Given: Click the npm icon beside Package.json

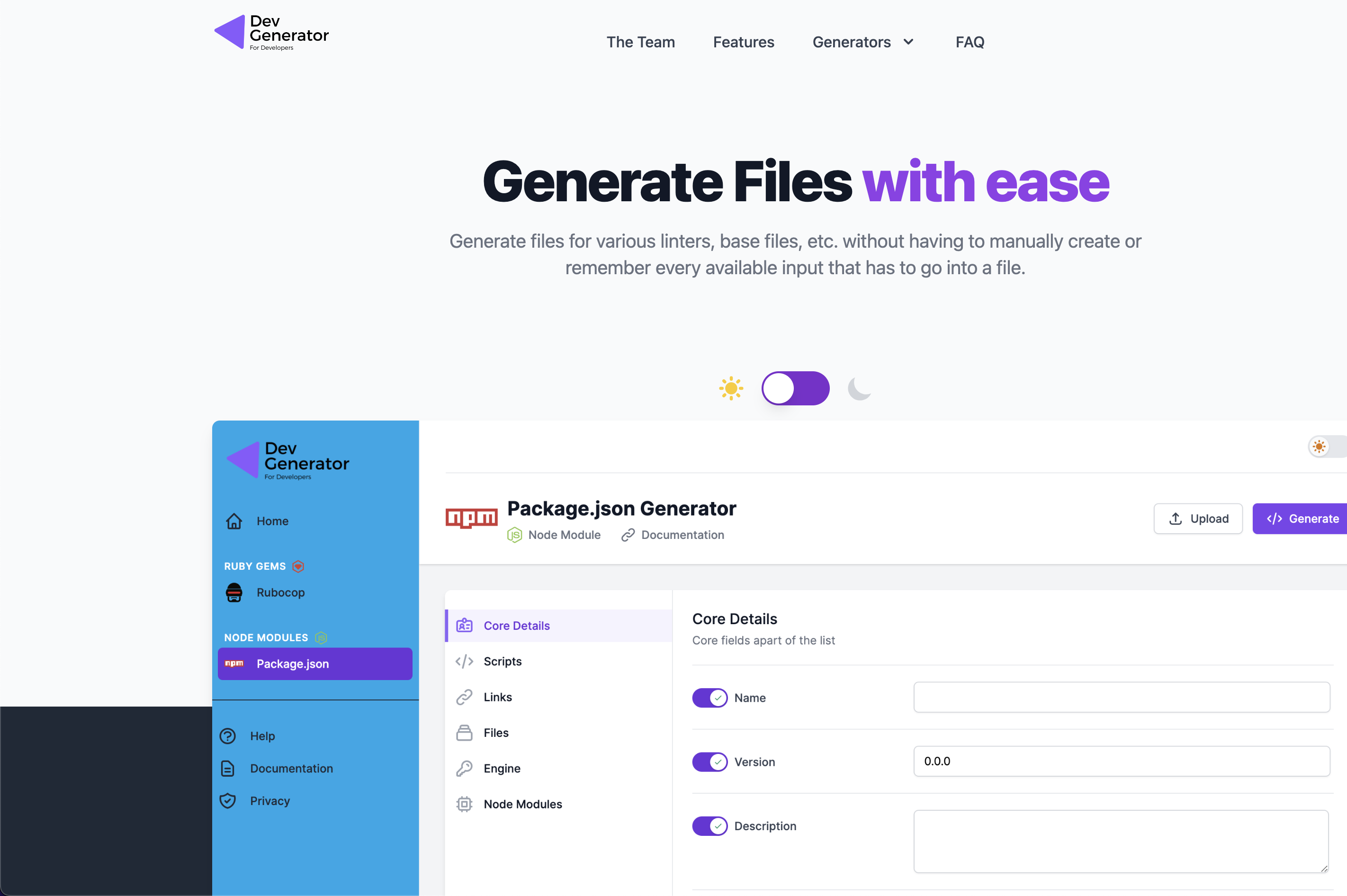Looking at the screenshot, I should click(x=234, y=663).
